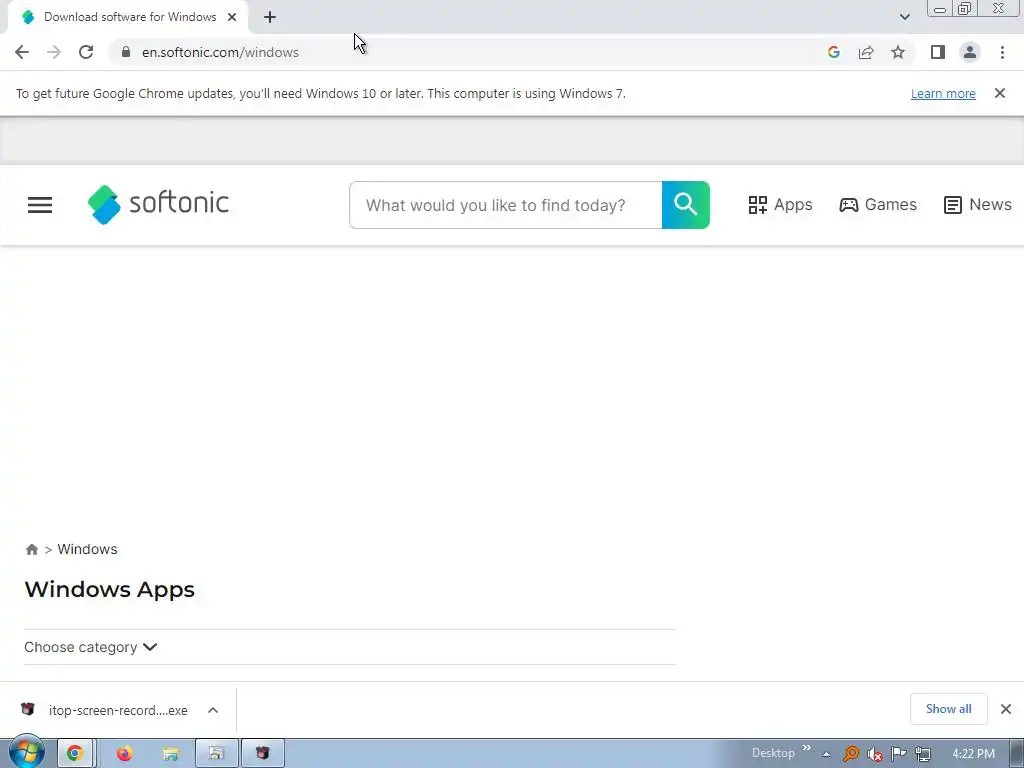Launch Firefox from the taskbar
1024x768 pixels.
pos(124,754)
